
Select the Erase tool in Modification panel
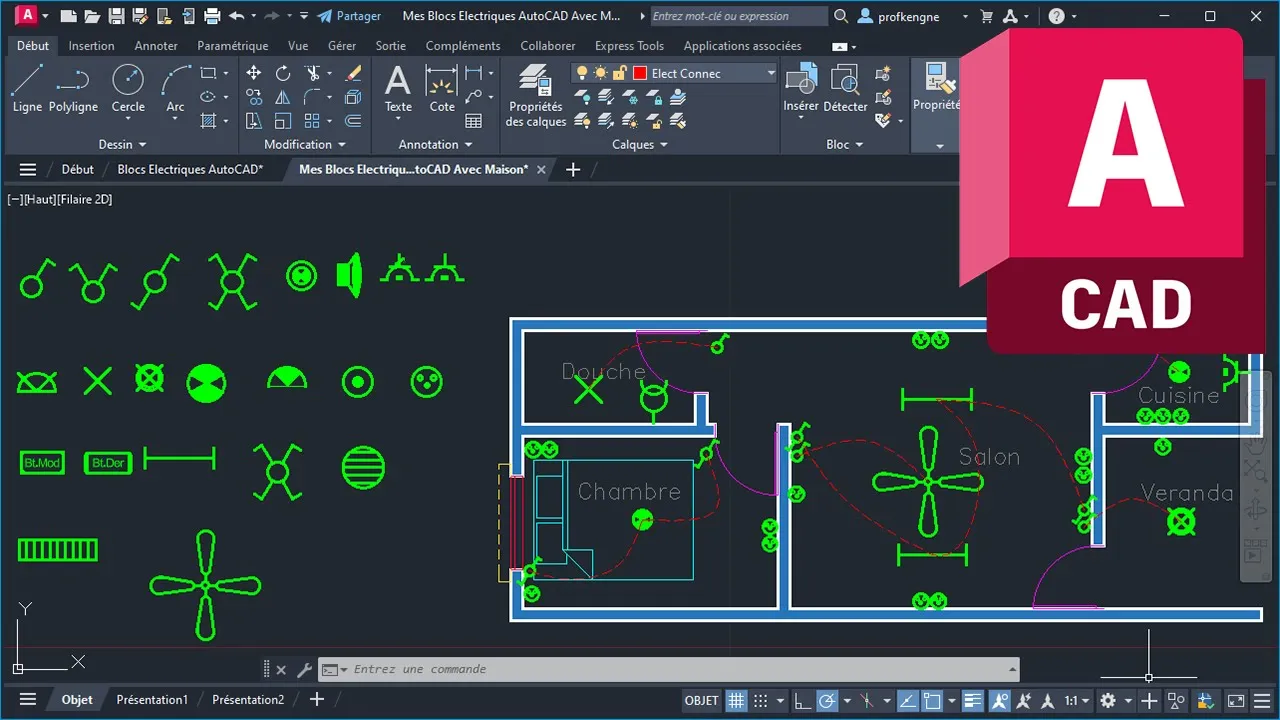point(353,73)
